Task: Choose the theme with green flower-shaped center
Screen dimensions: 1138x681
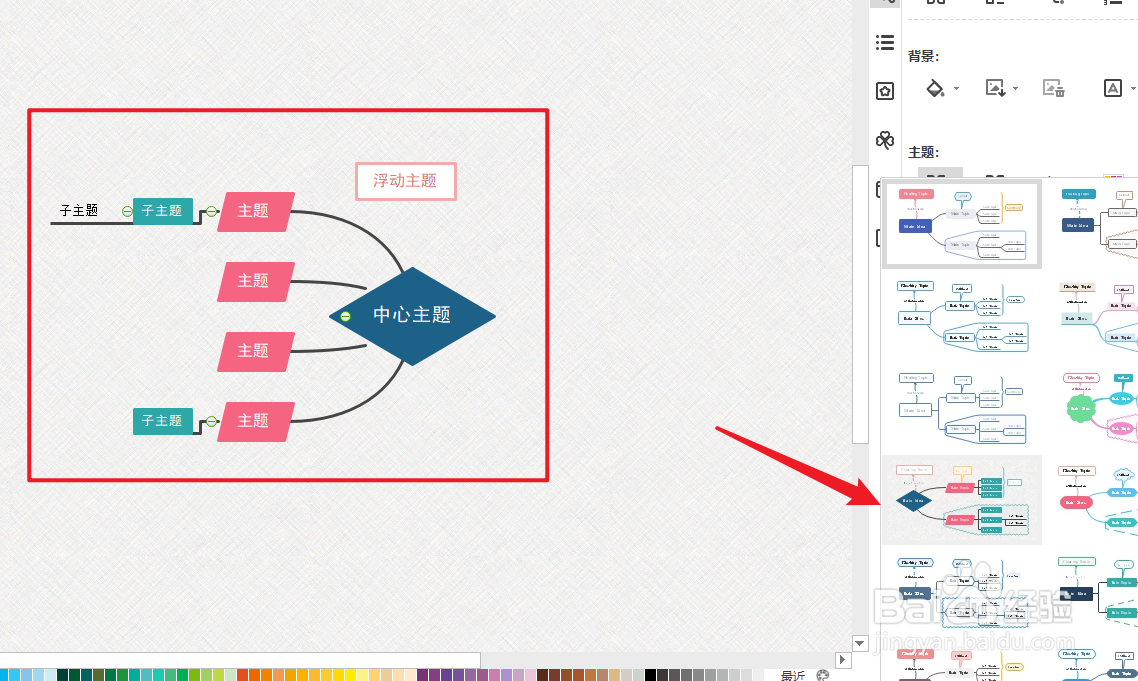Action: click(x=1097, y=408)
